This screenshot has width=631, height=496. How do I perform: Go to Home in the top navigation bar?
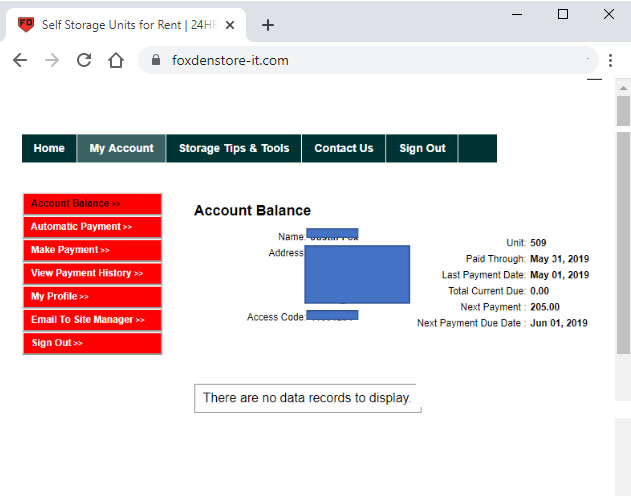click(49, 148)
